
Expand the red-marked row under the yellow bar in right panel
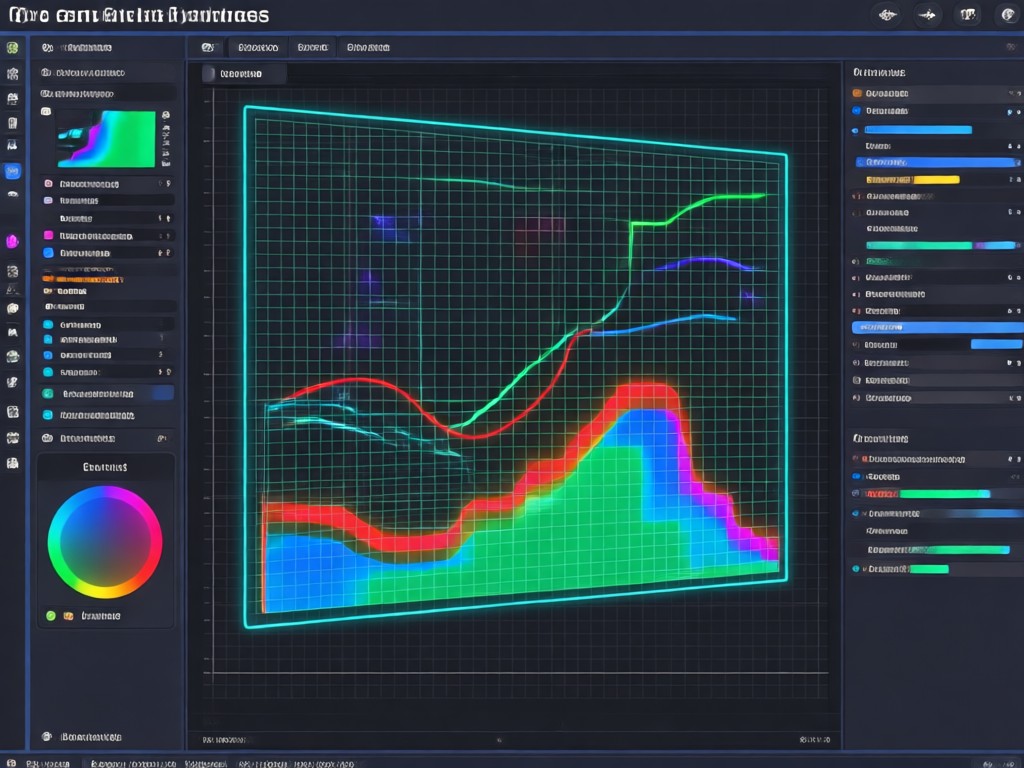pos(935,196)
